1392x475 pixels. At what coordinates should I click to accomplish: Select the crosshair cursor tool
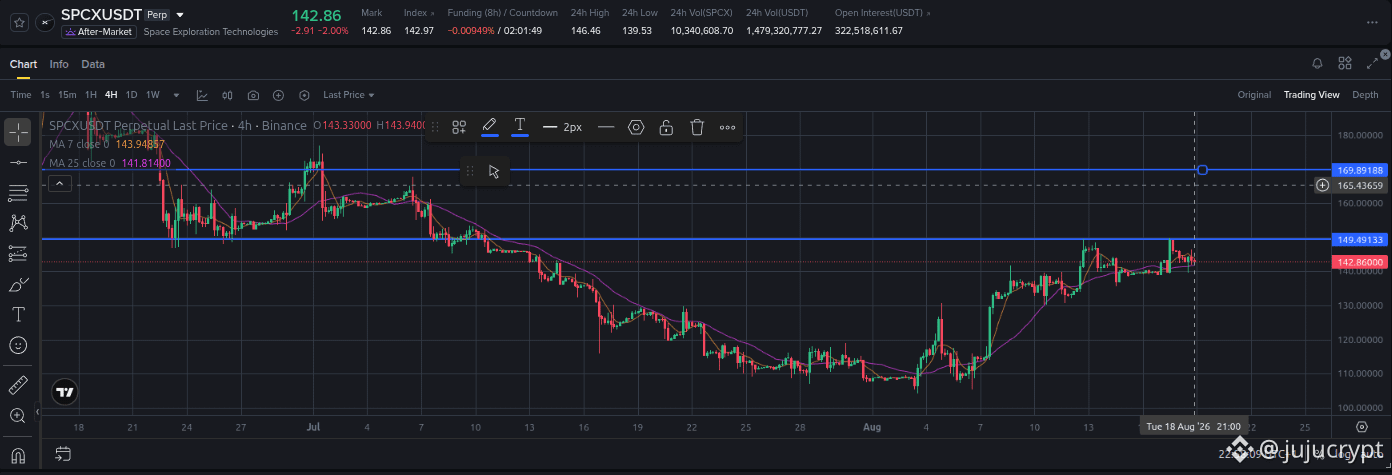point(18,132)
